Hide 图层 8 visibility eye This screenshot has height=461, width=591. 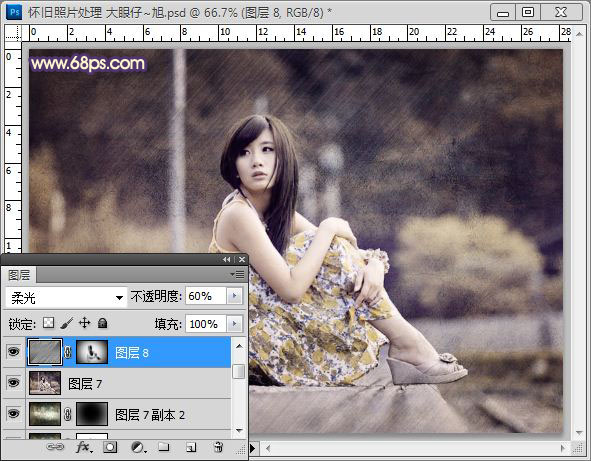pos(13,352)
